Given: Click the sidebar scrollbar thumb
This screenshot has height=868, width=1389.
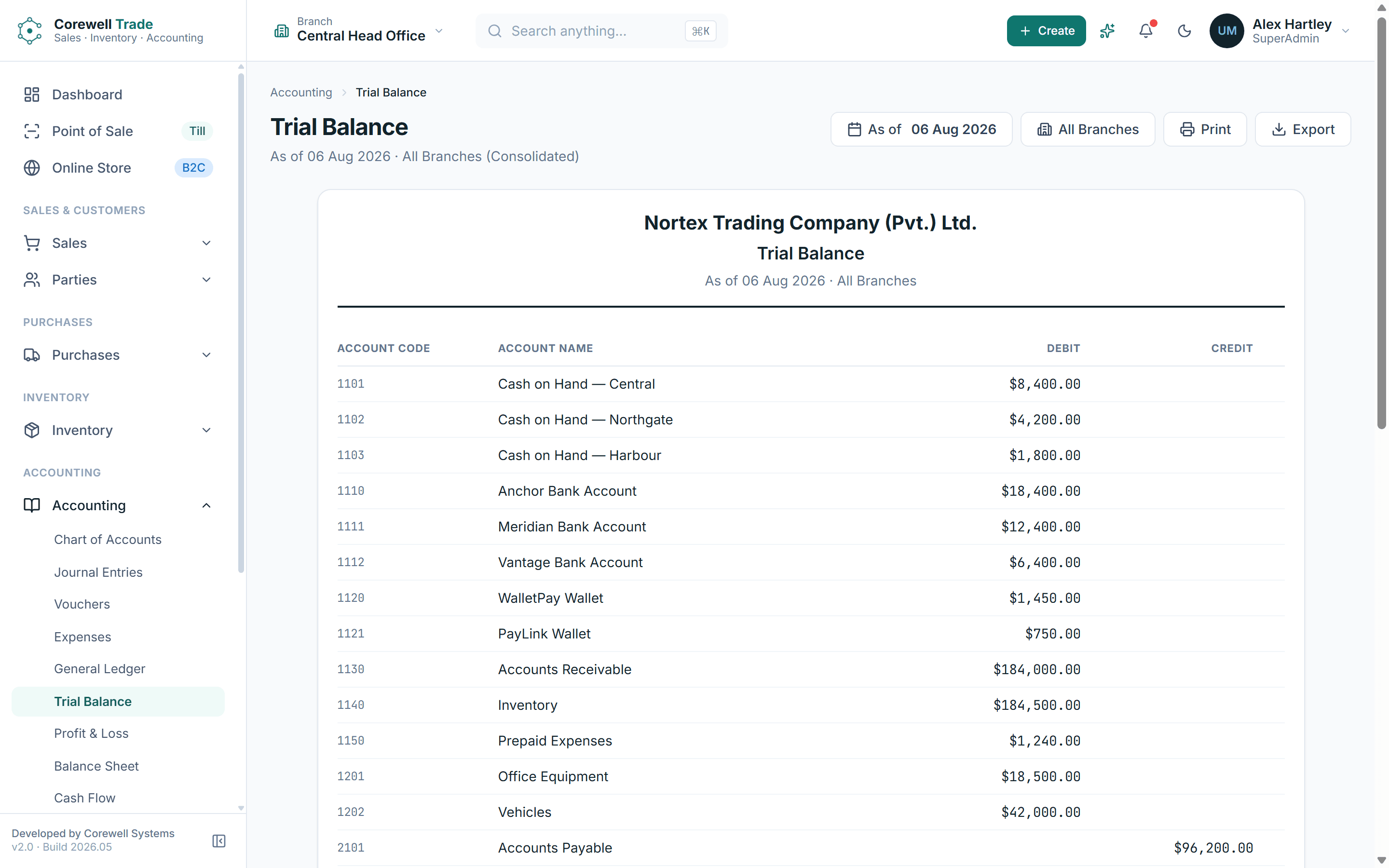Looking at the screenshot, I should pos(241,323).
